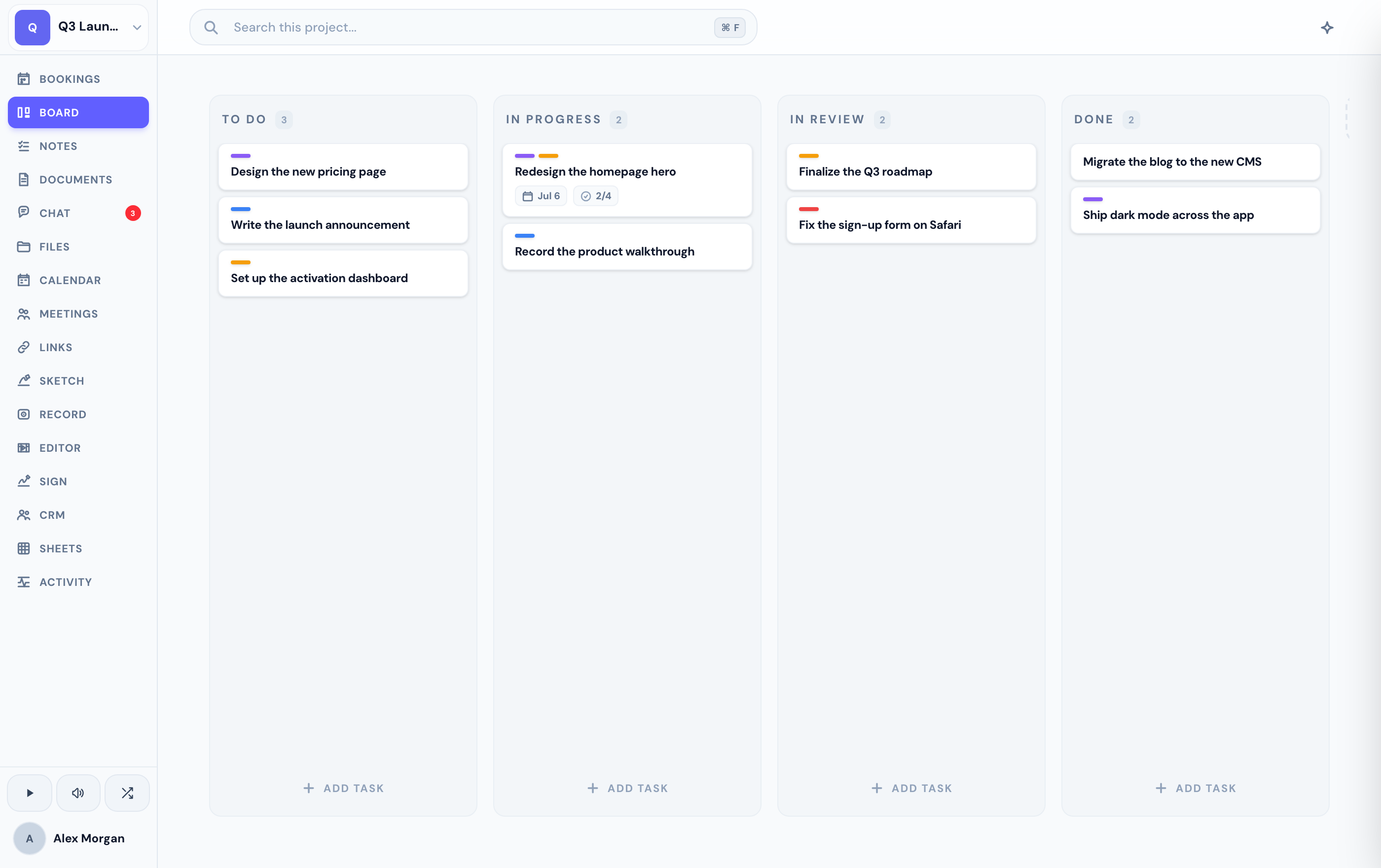Click the DONE column header

coord(1093,119)
